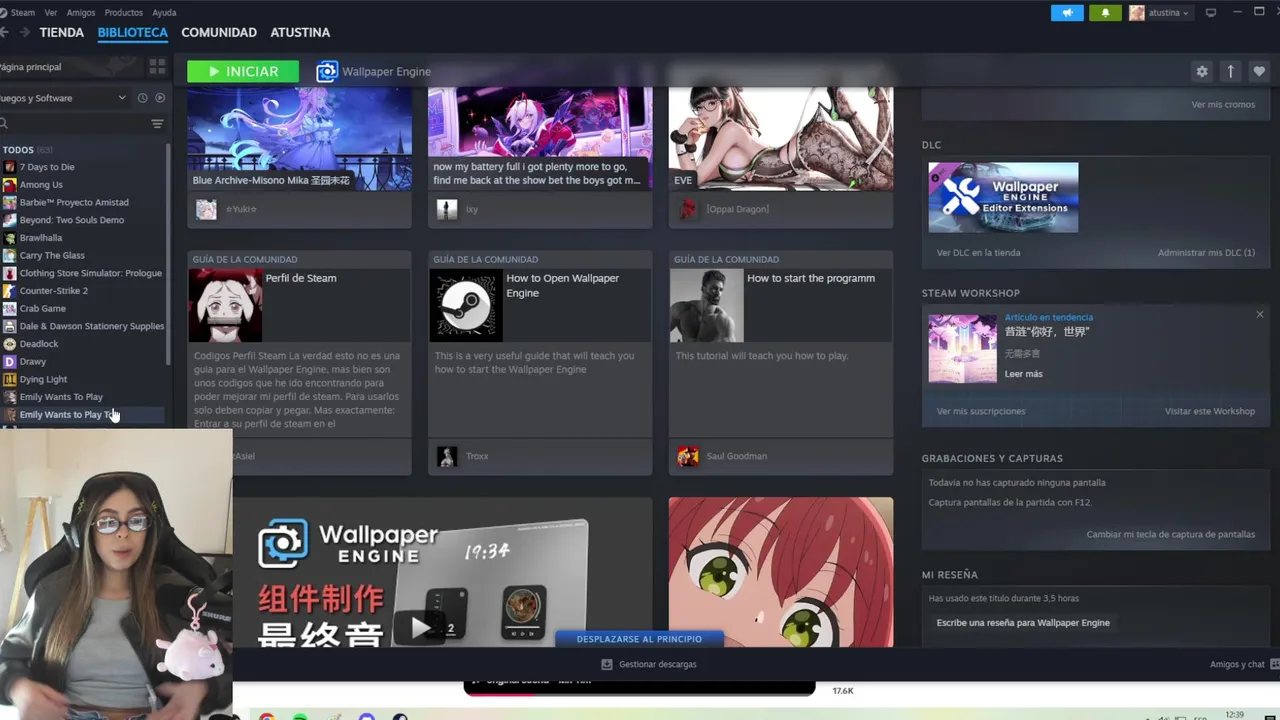Click the Wallpaper Engine header icon

(327, 72)
